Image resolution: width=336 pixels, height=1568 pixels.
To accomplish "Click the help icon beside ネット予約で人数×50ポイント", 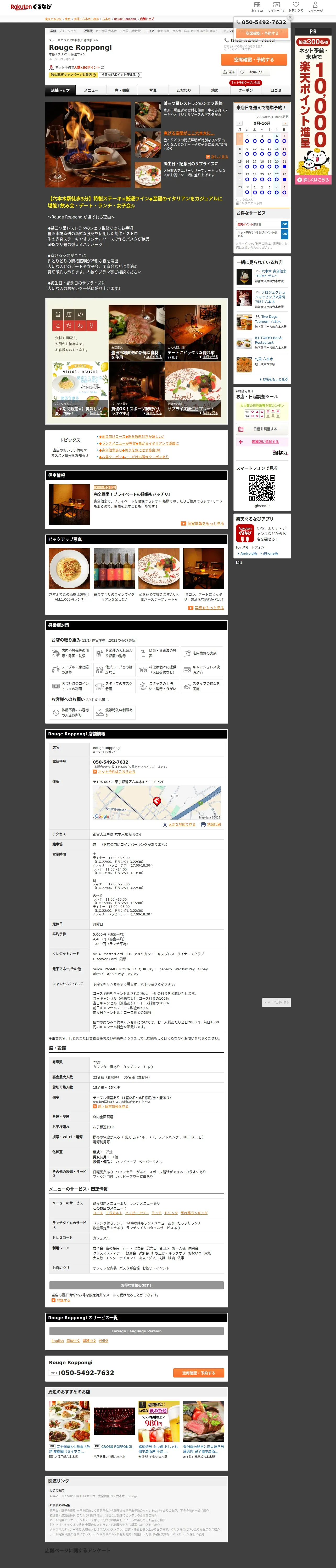I will (x=102, y=68).
